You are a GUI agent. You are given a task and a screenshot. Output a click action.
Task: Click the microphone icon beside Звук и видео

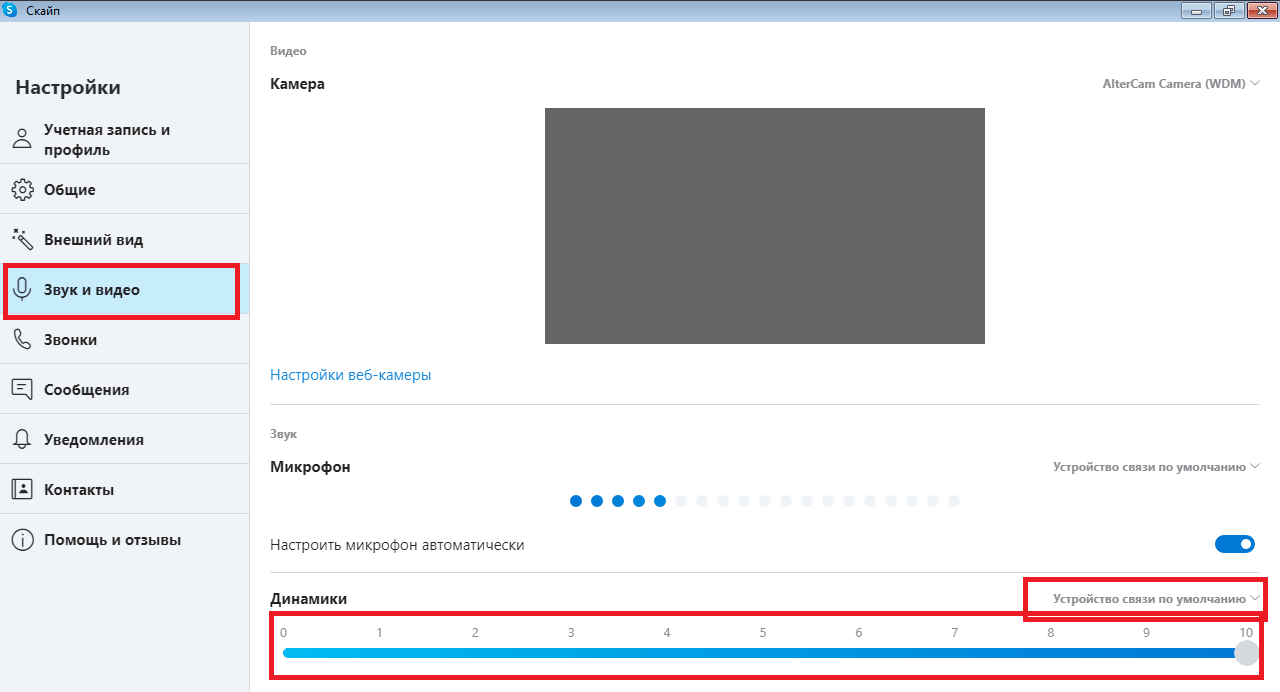pyautogui.click(x=22, y=290)
